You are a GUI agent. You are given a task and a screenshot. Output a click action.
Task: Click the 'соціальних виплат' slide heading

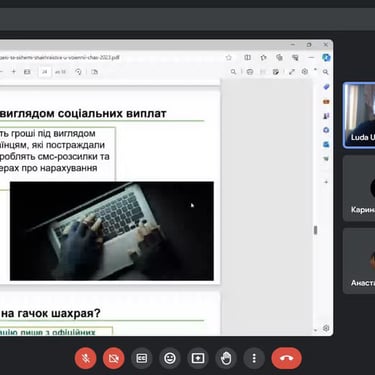click(112, 113)
